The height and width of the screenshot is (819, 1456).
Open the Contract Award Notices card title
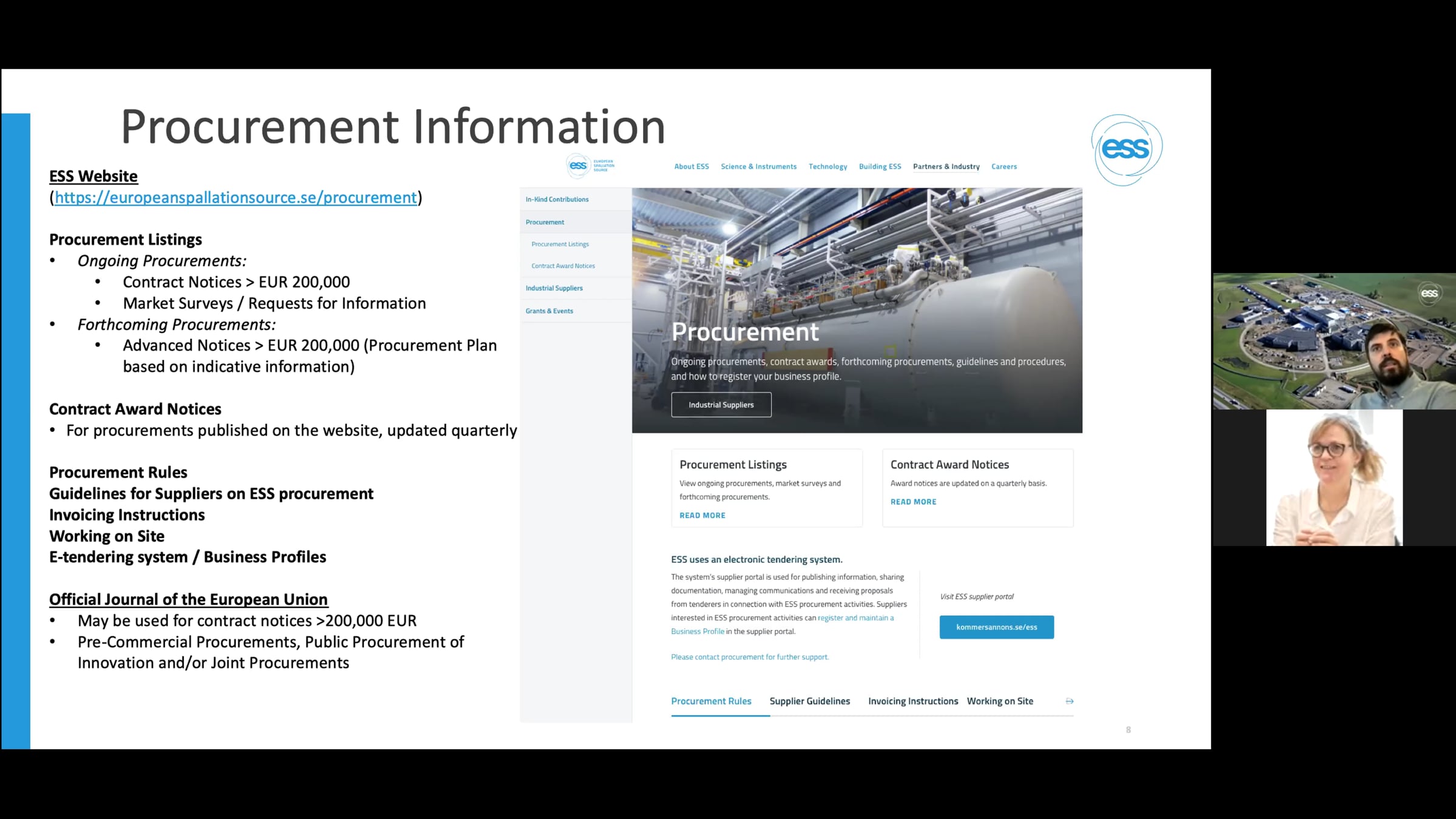[x=949, y=465]
